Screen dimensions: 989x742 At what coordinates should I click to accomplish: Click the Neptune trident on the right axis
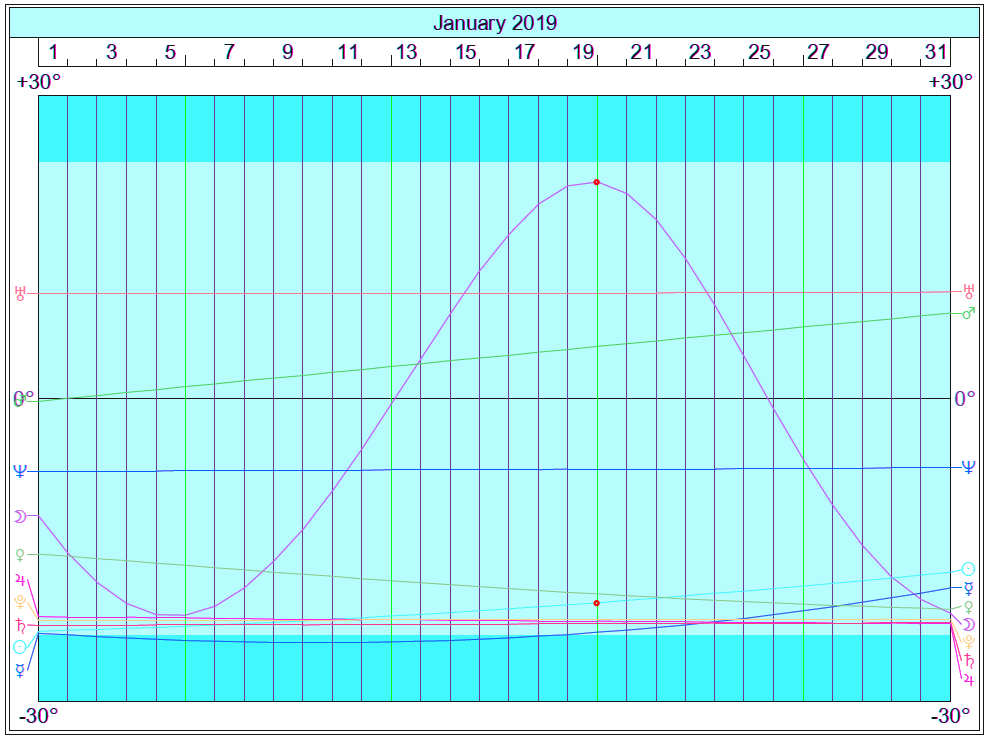point(968,467)
